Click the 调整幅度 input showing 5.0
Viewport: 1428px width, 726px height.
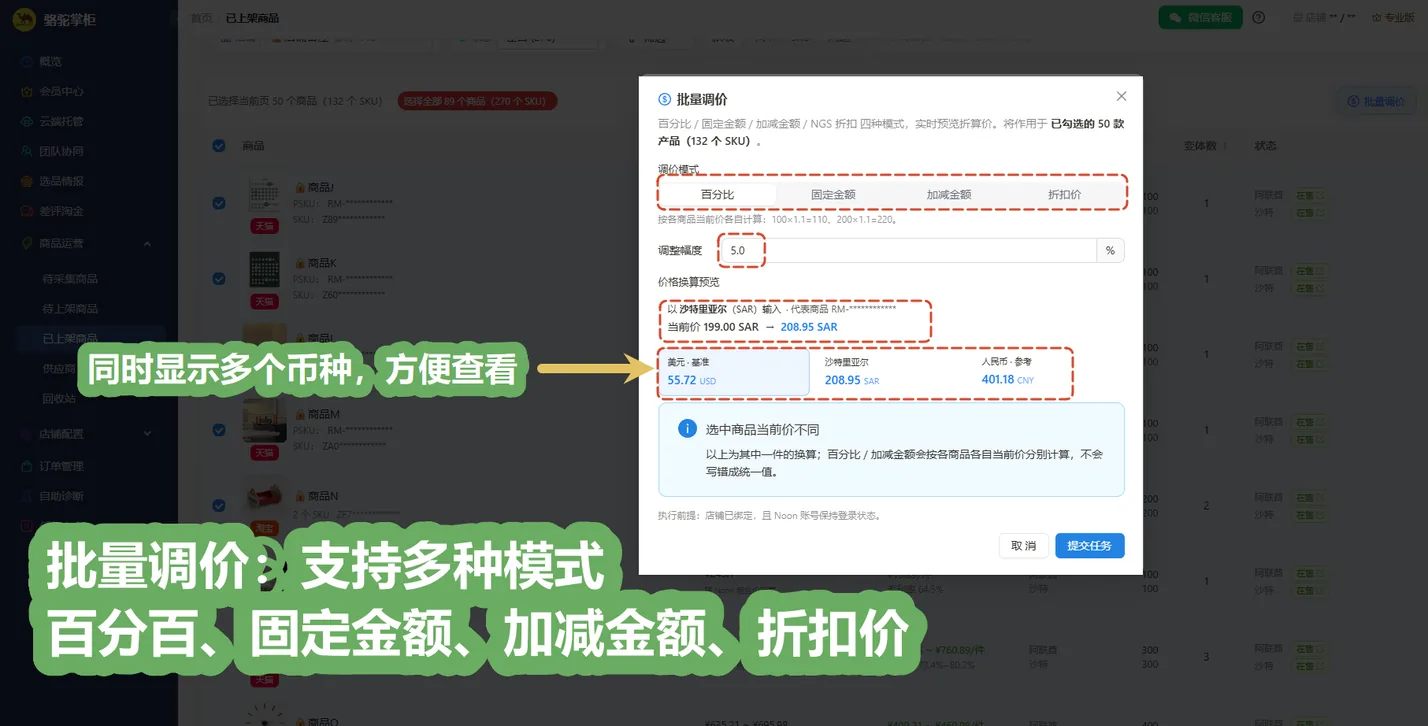pyautogui.click(x=910, y=250)
